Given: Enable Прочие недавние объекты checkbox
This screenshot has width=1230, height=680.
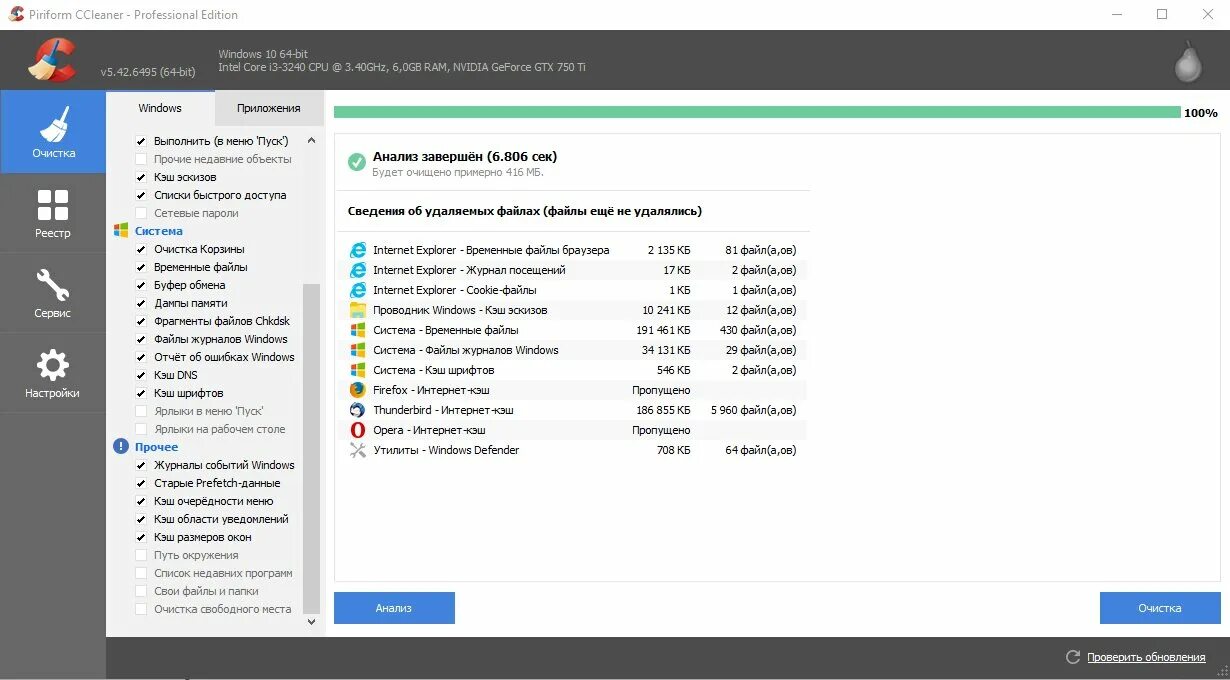Looking at the screenshot, I should (141, 159).
